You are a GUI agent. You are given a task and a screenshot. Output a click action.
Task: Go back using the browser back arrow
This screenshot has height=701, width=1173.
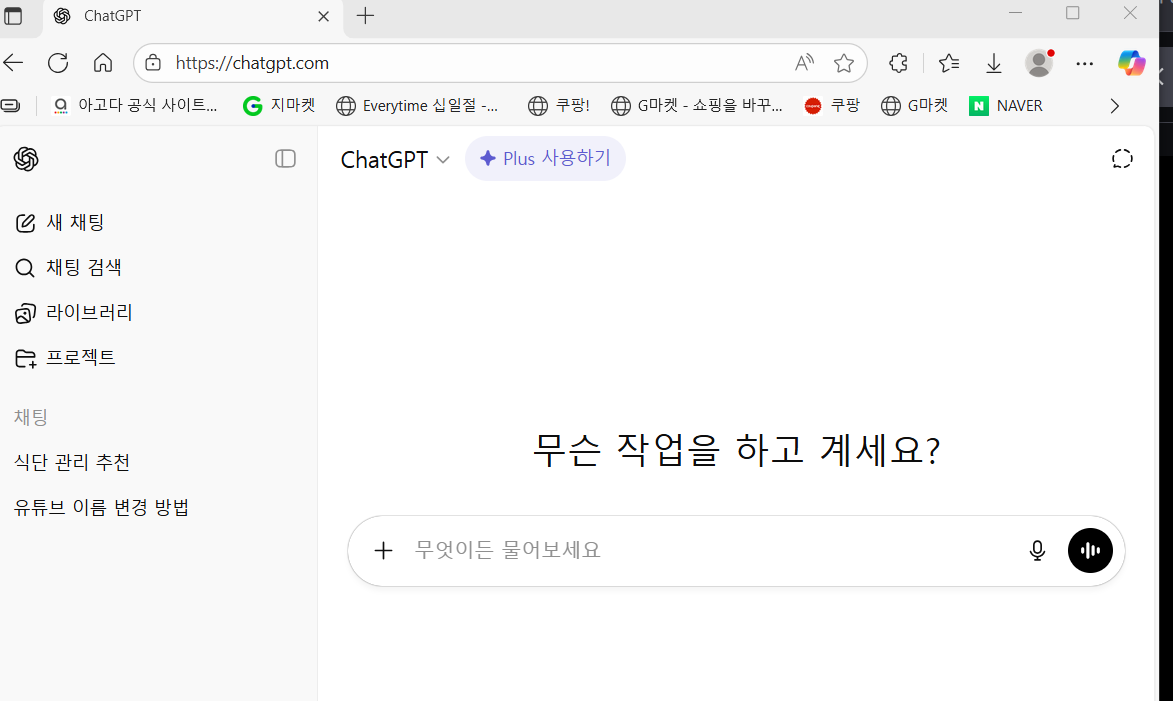tap(14, 63)
